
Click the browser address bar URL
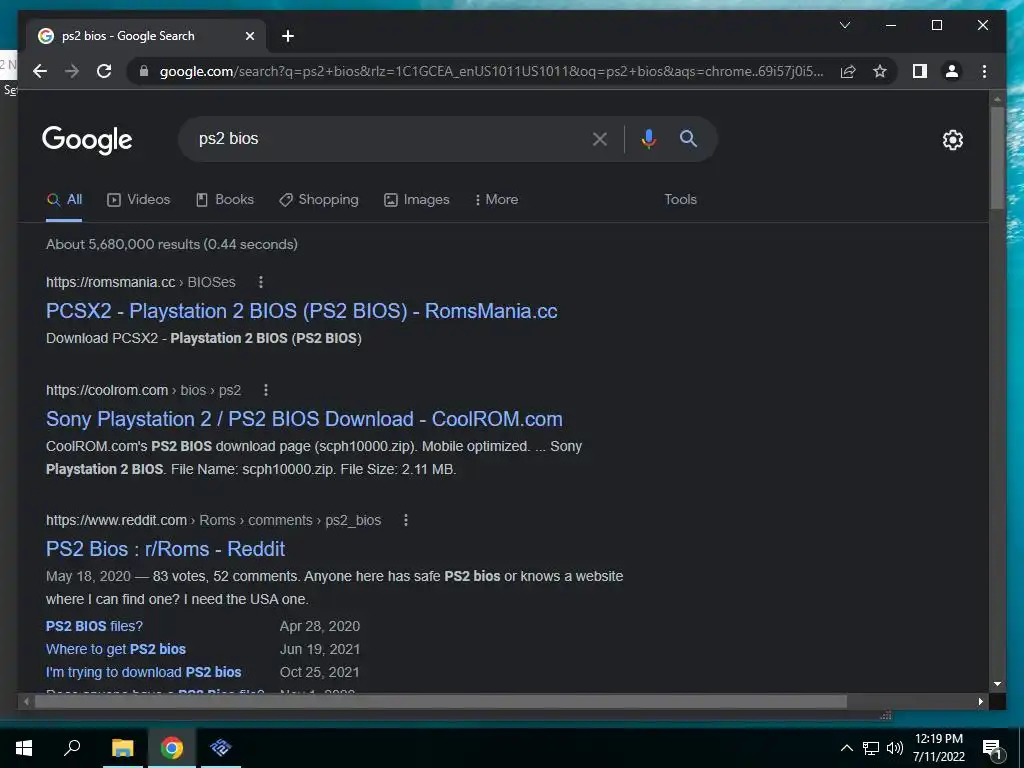(491, 71)
